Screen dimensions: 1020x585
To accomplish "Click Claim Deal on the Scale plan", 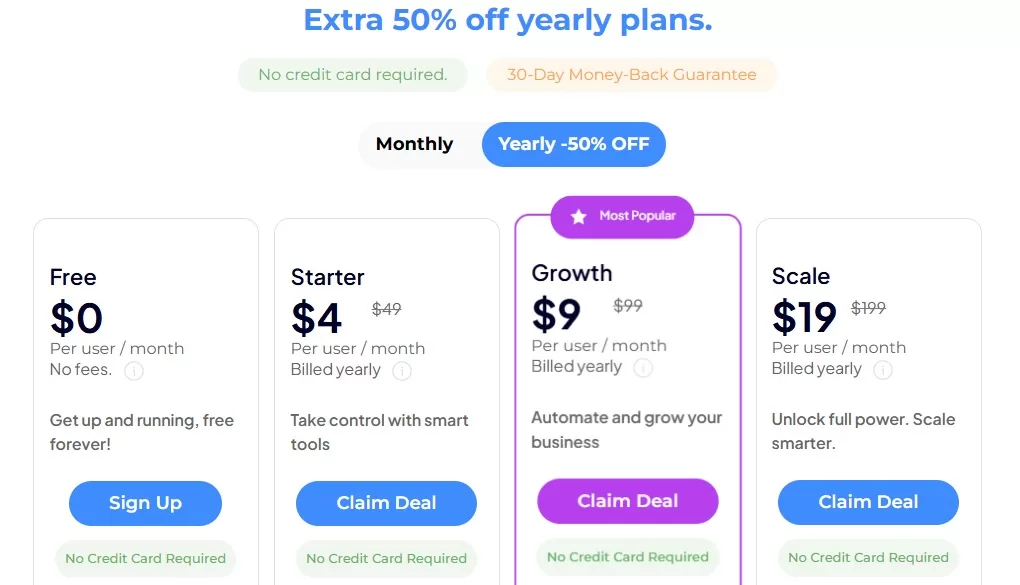I will coord(867,503).
